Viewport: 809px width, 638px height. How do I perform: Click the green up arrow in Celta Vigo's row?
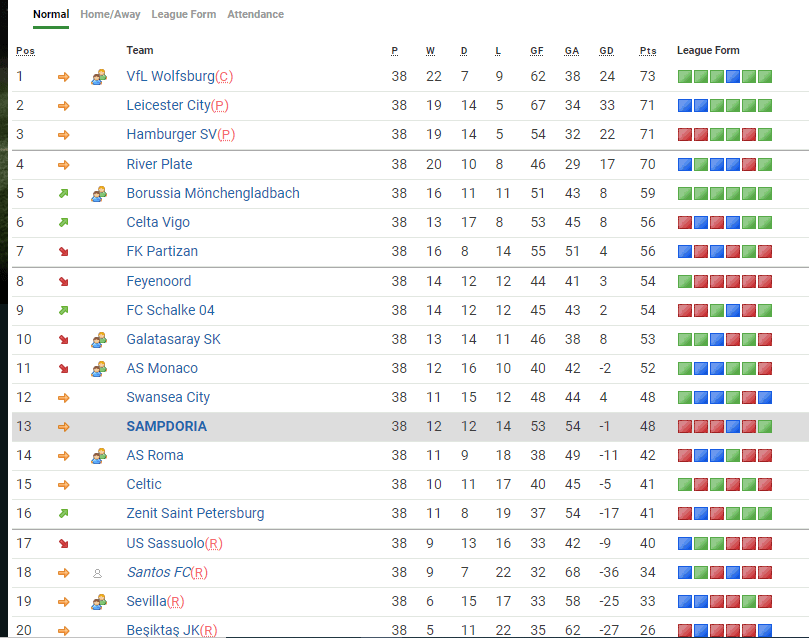64,223
